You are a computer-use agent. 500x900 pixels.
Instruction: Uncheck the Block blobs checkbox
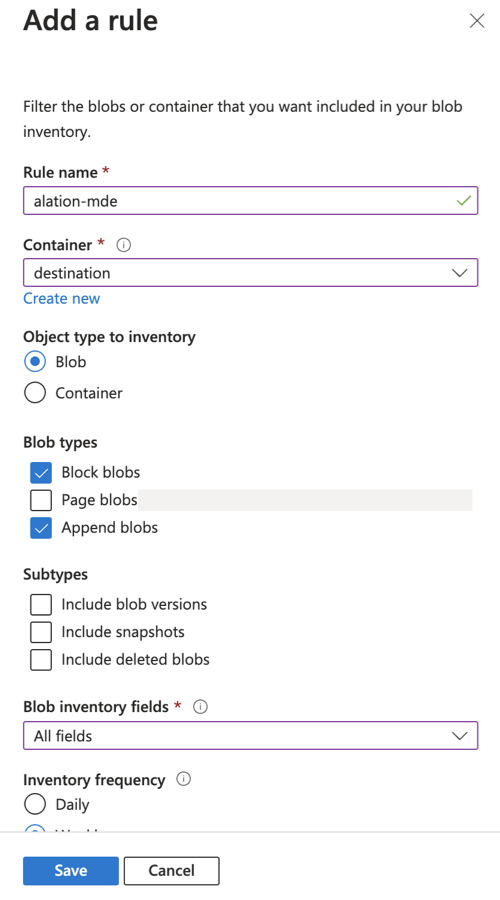coord(41,473)
